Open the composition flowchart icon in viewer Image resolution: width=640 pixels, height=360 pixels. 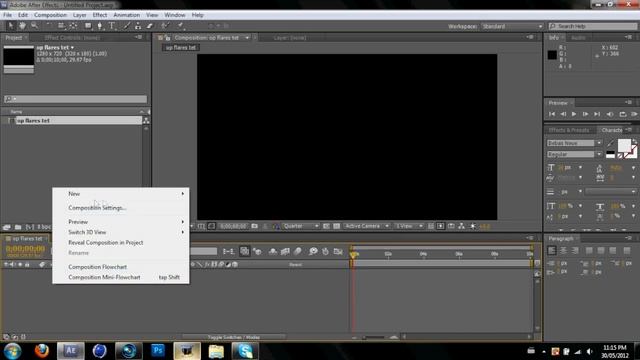point(461,226)
